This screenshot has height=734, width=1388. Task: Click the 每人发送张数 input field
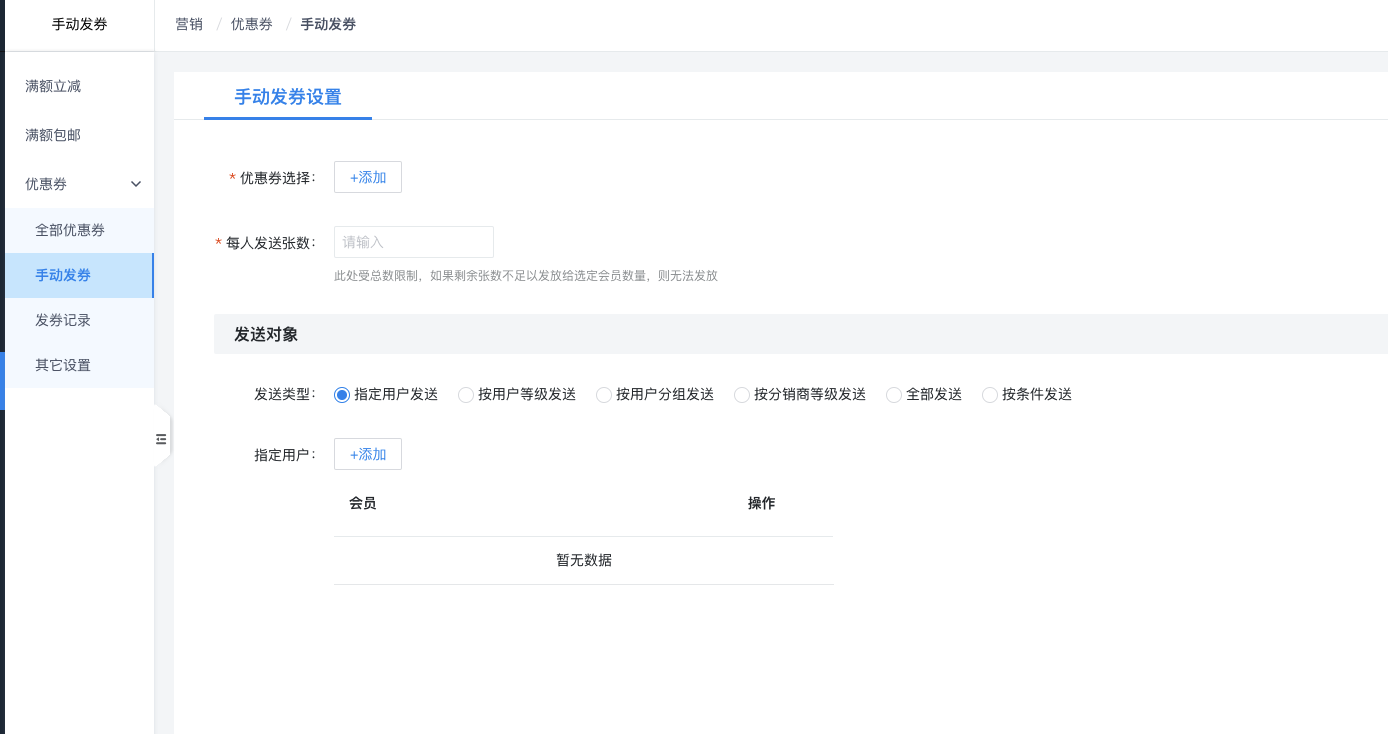(413, 242)
